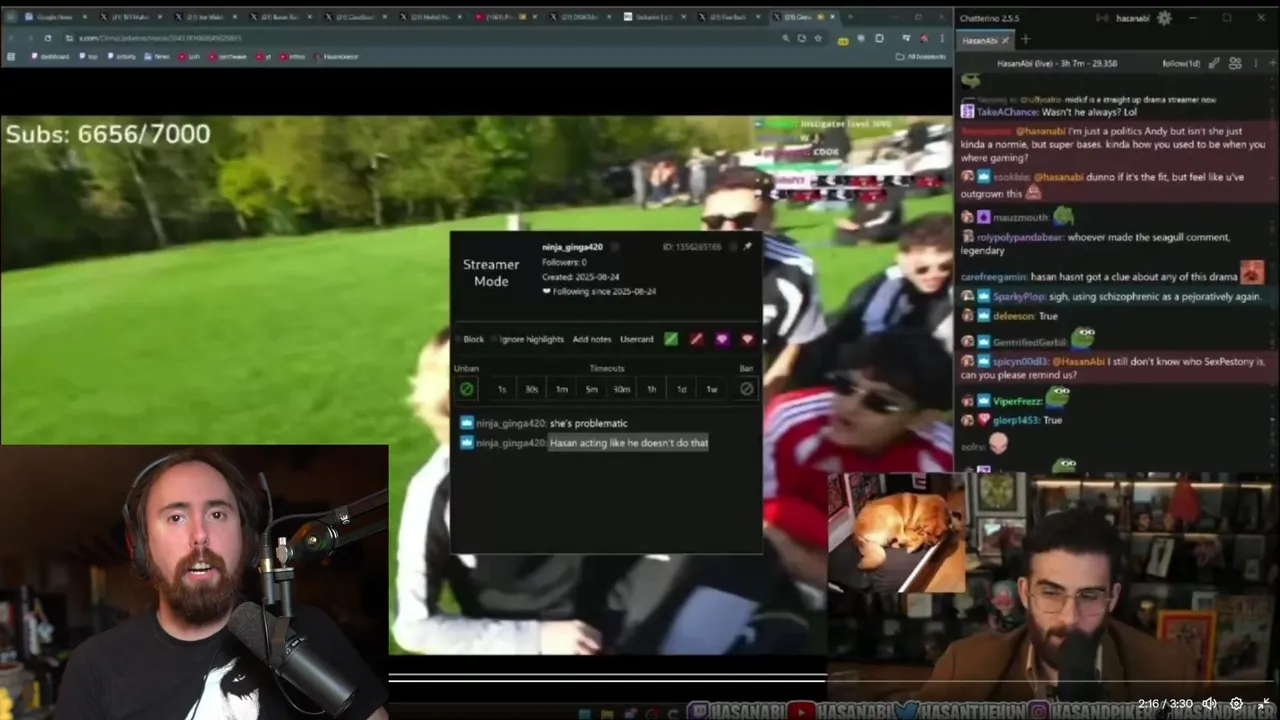Click Add notes in the usercard
Screen dimensions: 1280x720
tap(592, 339)
